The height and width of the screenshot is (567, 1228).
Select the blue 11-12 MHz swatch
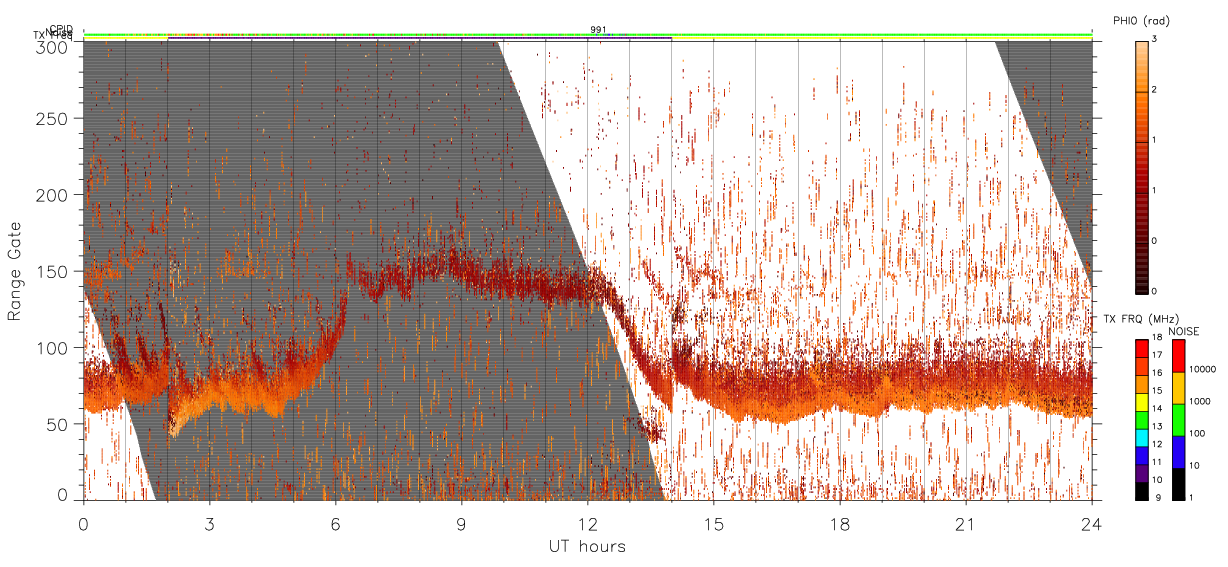[1142, 456]
